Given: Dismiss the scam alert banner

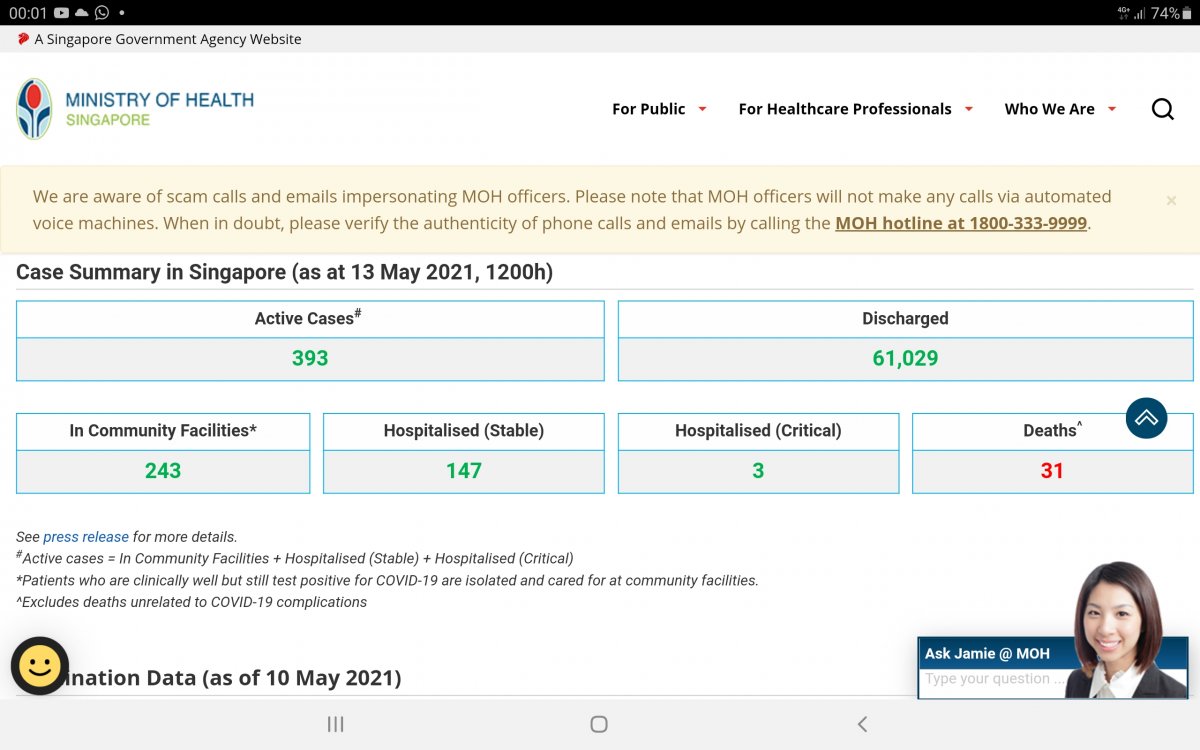Looking at the screenshot, I should pyautogui.click(x=1171, y=201).
